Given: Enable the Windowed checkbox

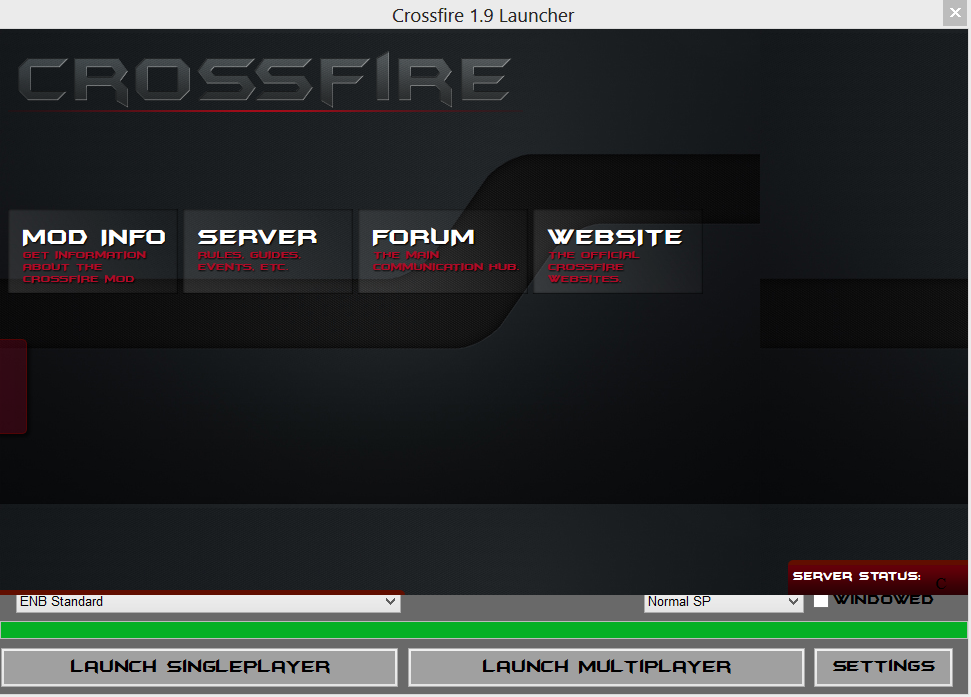Looking at the screenshot, I should (x=821, y=601).
